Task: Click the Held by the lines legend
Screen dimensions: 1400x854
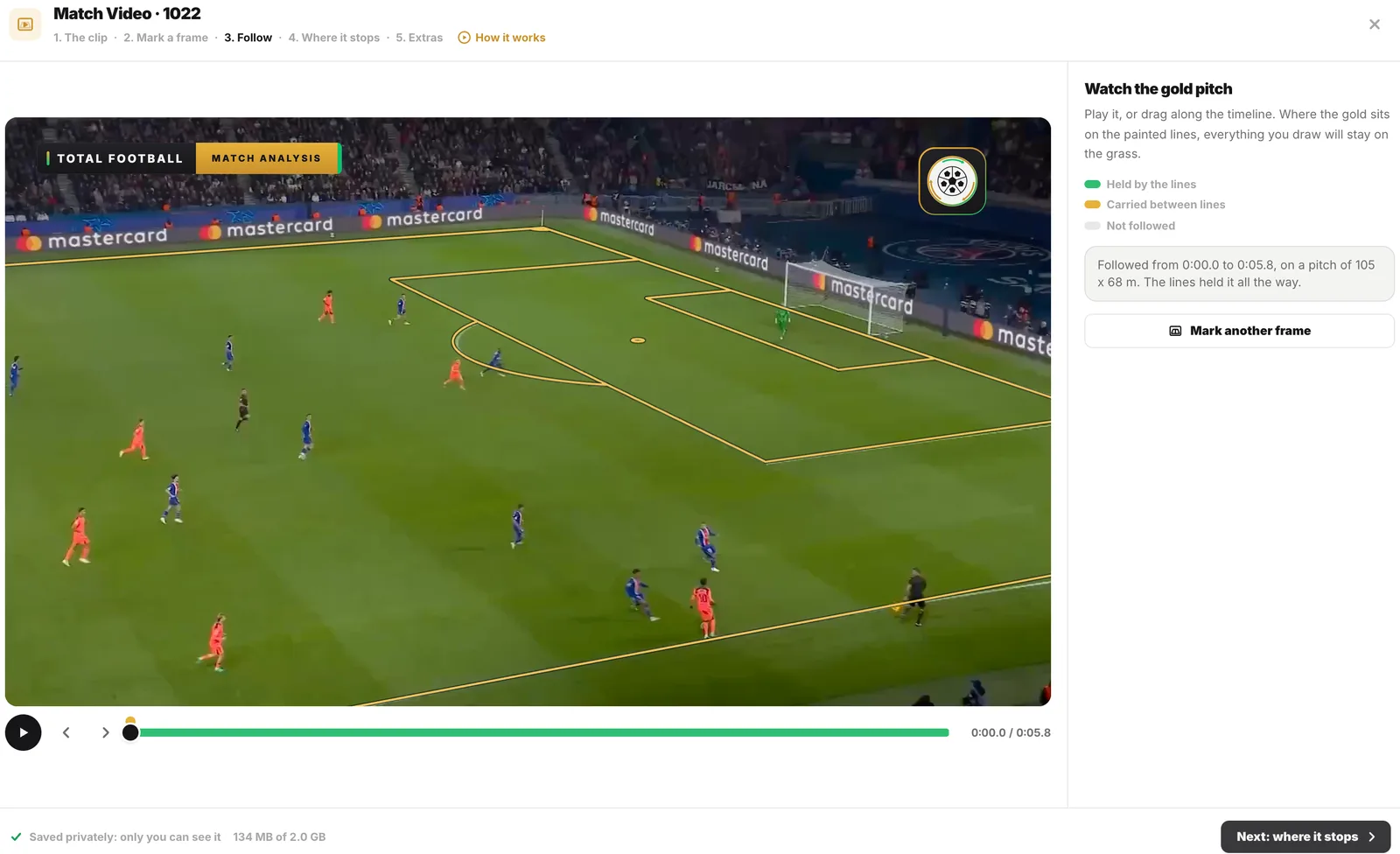Action: 1140,184
